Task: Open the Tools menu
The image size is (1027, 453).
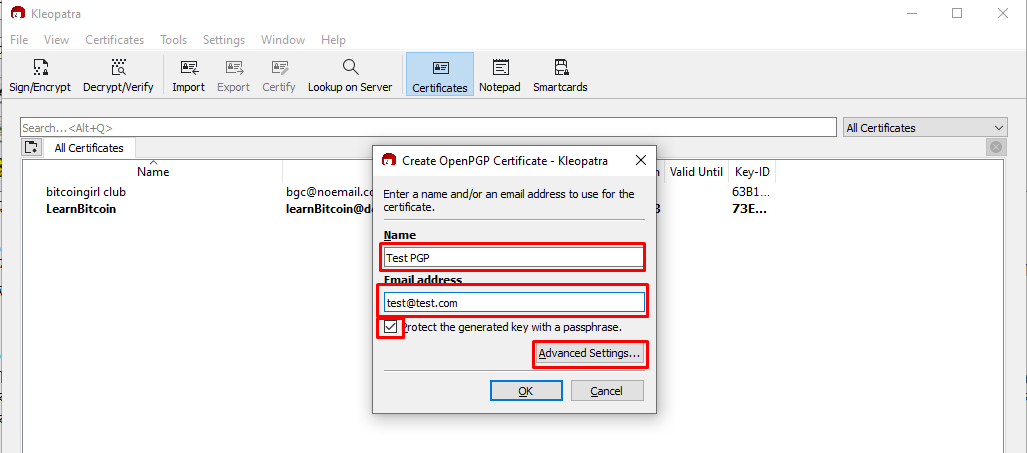Action: click(174, 40)
